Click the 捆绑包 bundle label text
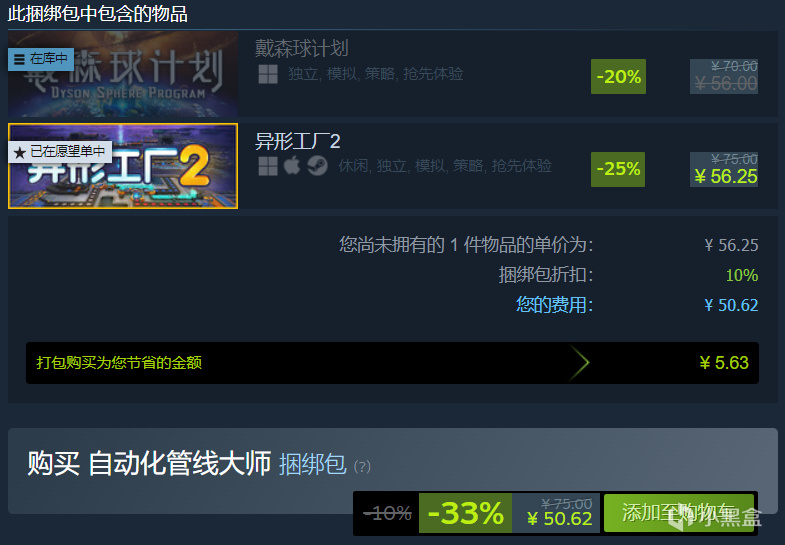Screen dimensions: 785x545 tap(312, 464)
